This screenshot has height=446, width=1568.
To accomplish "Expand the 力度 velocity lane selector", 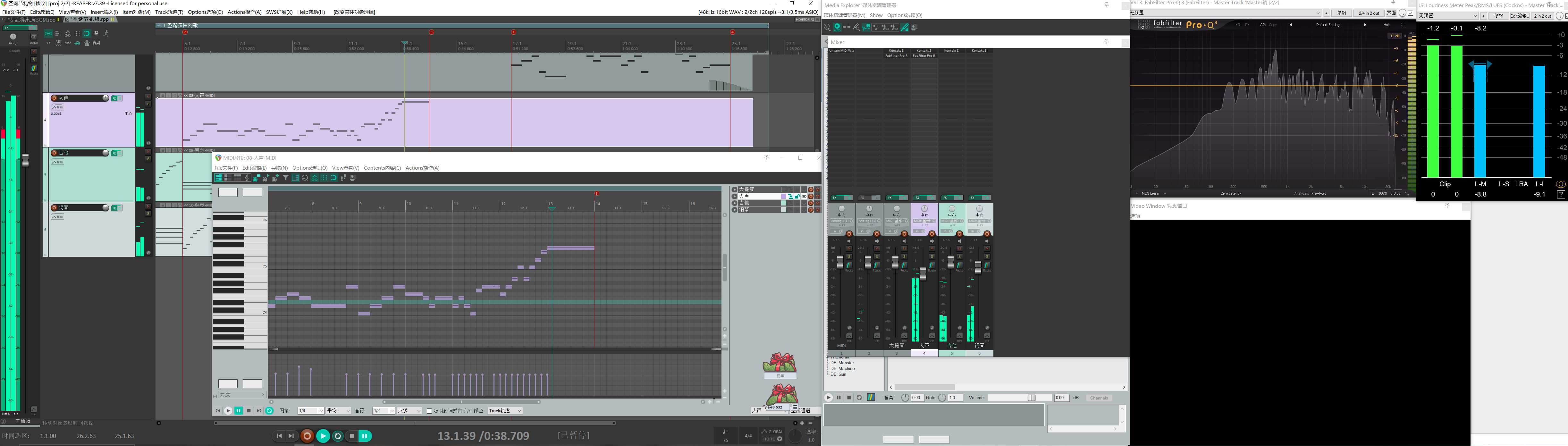I will pos(242,394).
